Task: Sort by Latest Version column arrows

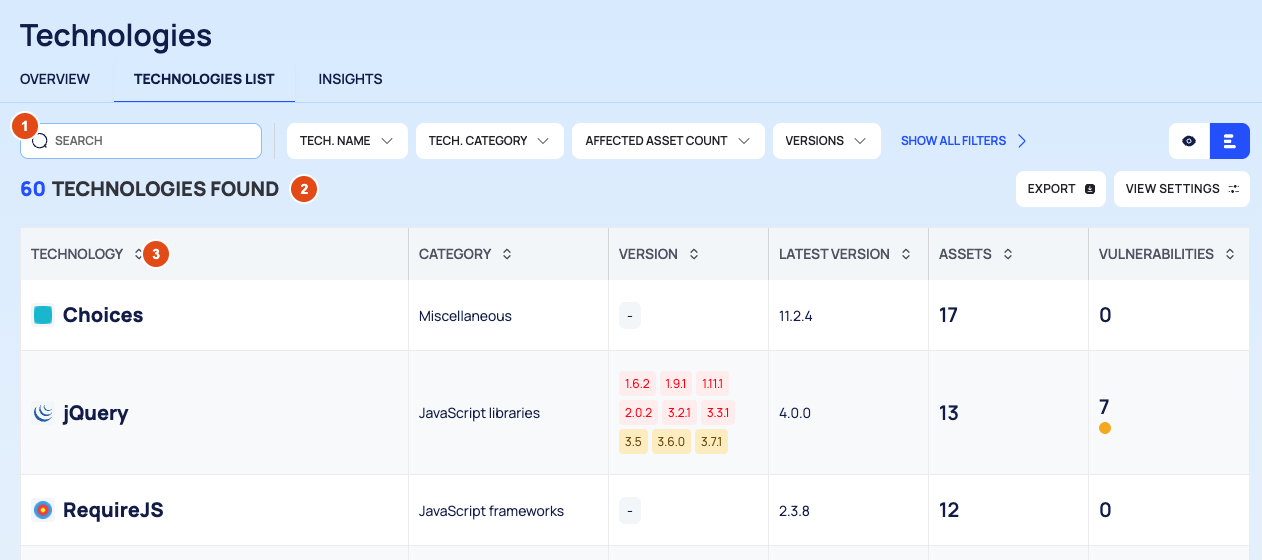Action: (x=905, y=254)
